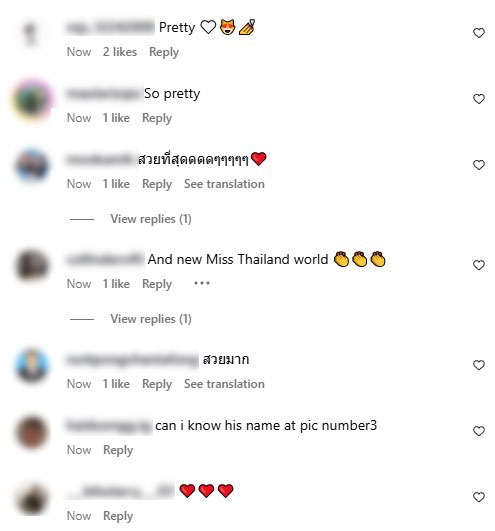
Task: Like the "can i know his name" comment
Action: [x=478, y=431]
